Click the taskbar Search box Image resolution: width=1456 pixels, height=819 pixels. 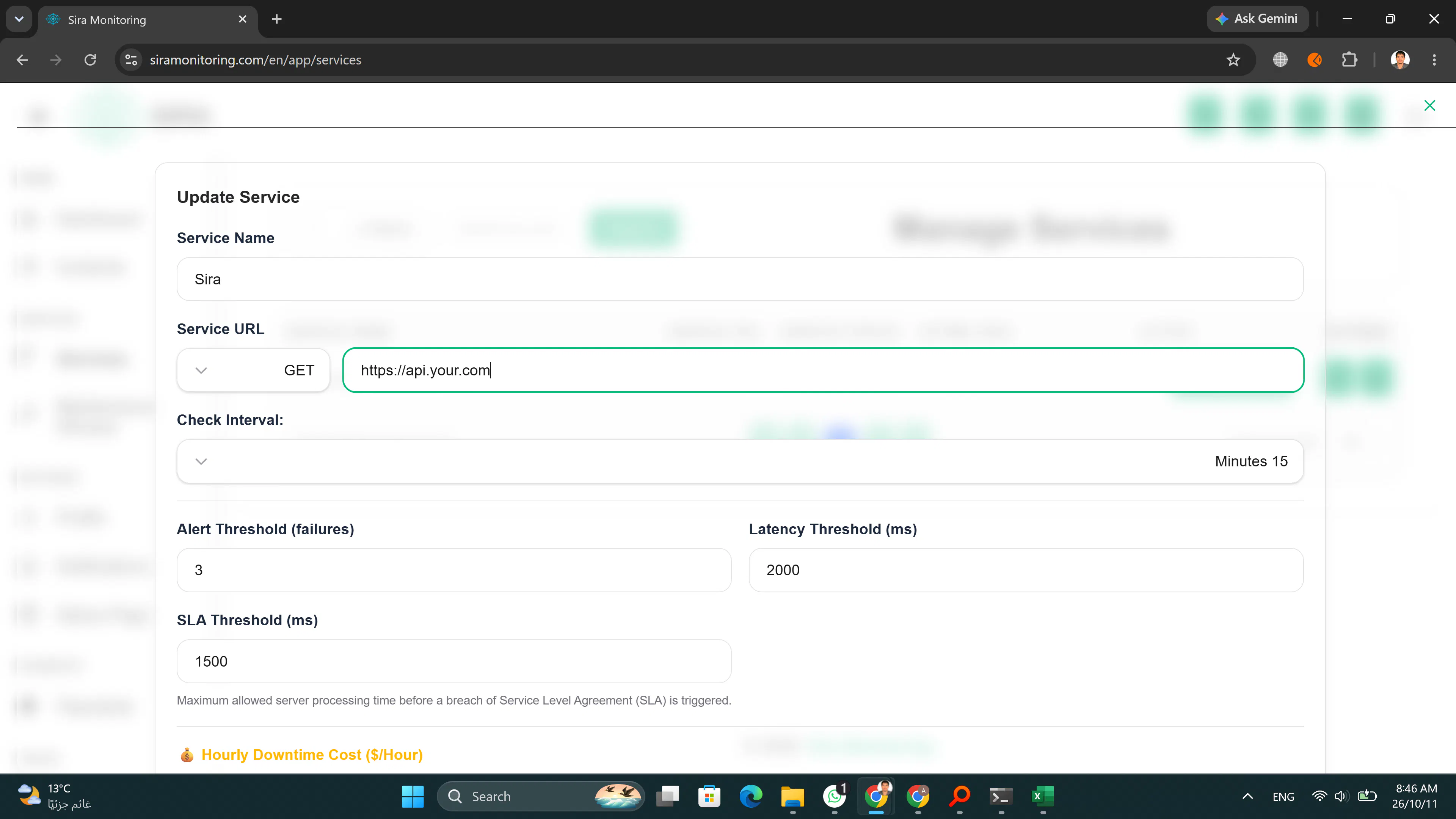540,796
